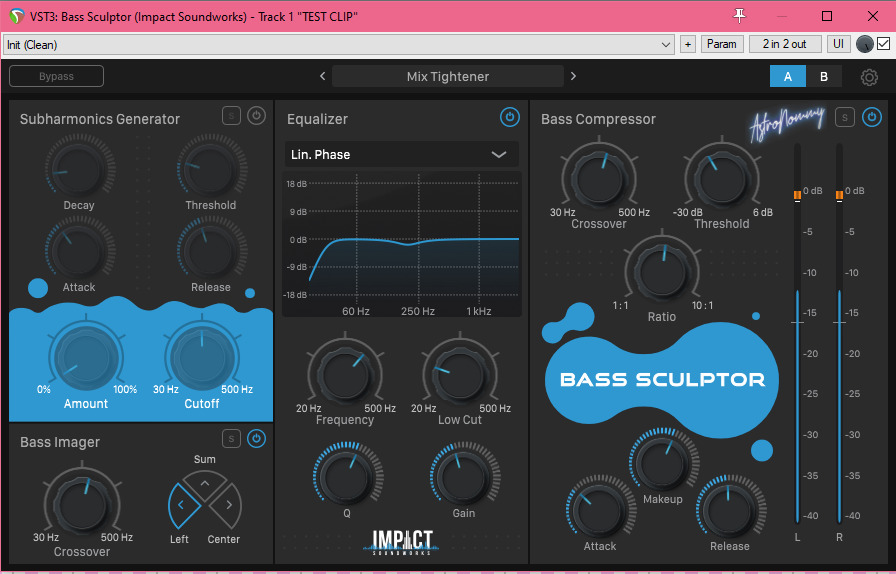The width and height of the screenshot is (896, 574).
Task: Click the Param button
Action: point(721,44)
